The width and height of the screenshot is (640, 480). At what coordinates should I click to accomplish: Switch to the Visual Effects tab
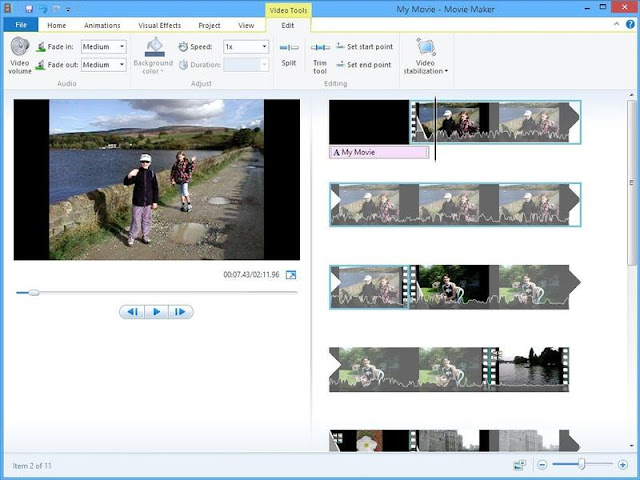(x=159, y=25)
